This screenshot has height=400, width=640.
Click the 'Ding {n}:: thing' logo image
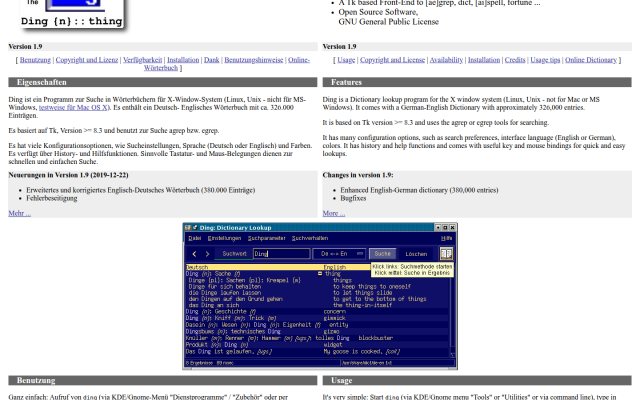pos(72,14)
